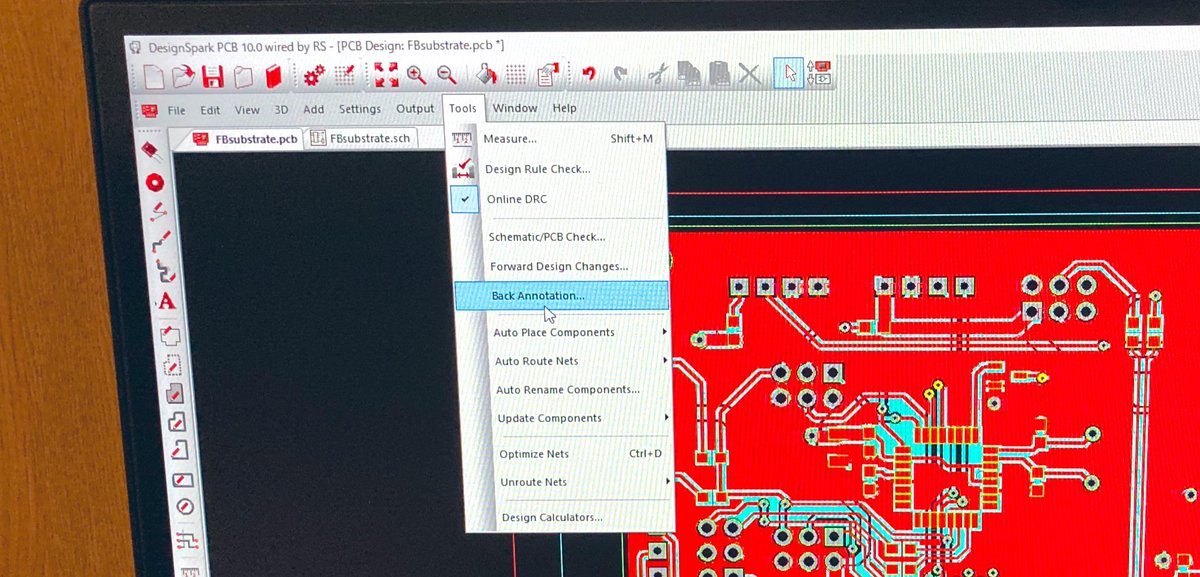
Task: Click the paint bucket Colours icon
Action: click(486, 75)
